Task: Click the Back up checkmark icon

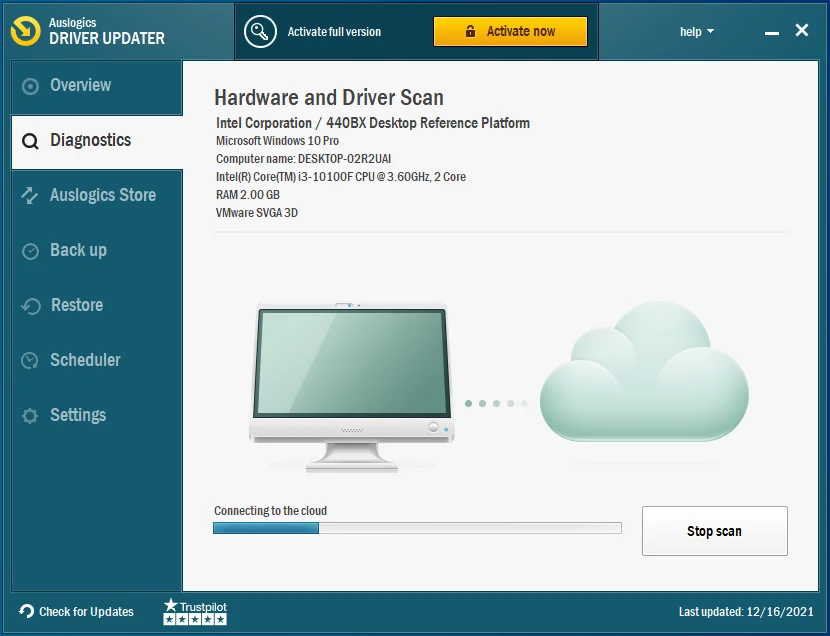Action: [x=30, y=251]
